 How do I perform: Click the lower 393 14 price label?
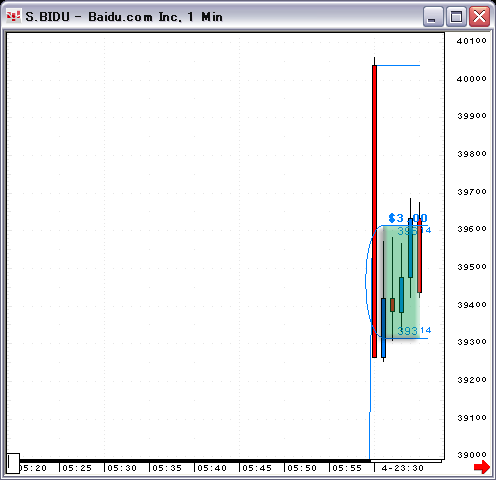pos(414,331)
